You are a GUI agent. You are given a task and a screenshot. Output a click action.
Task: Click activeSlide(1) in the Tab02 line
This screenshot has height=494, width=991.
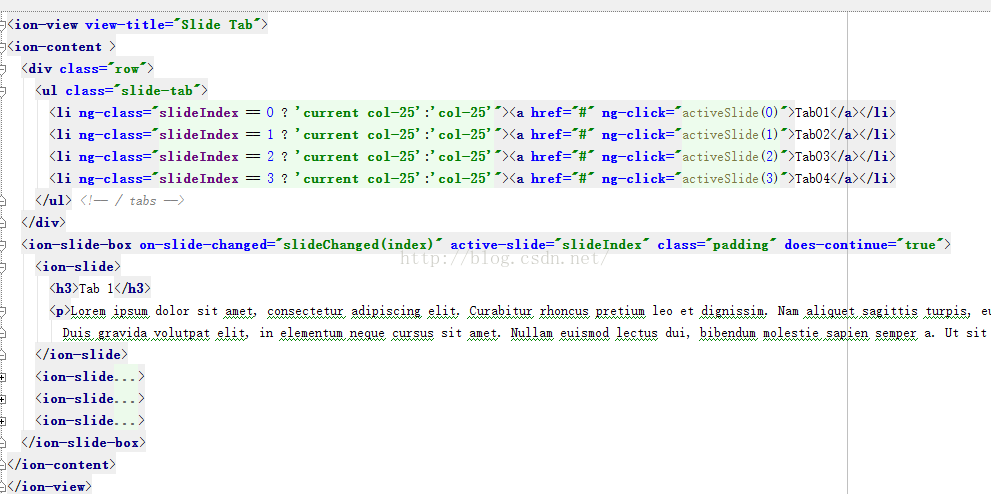731,135
